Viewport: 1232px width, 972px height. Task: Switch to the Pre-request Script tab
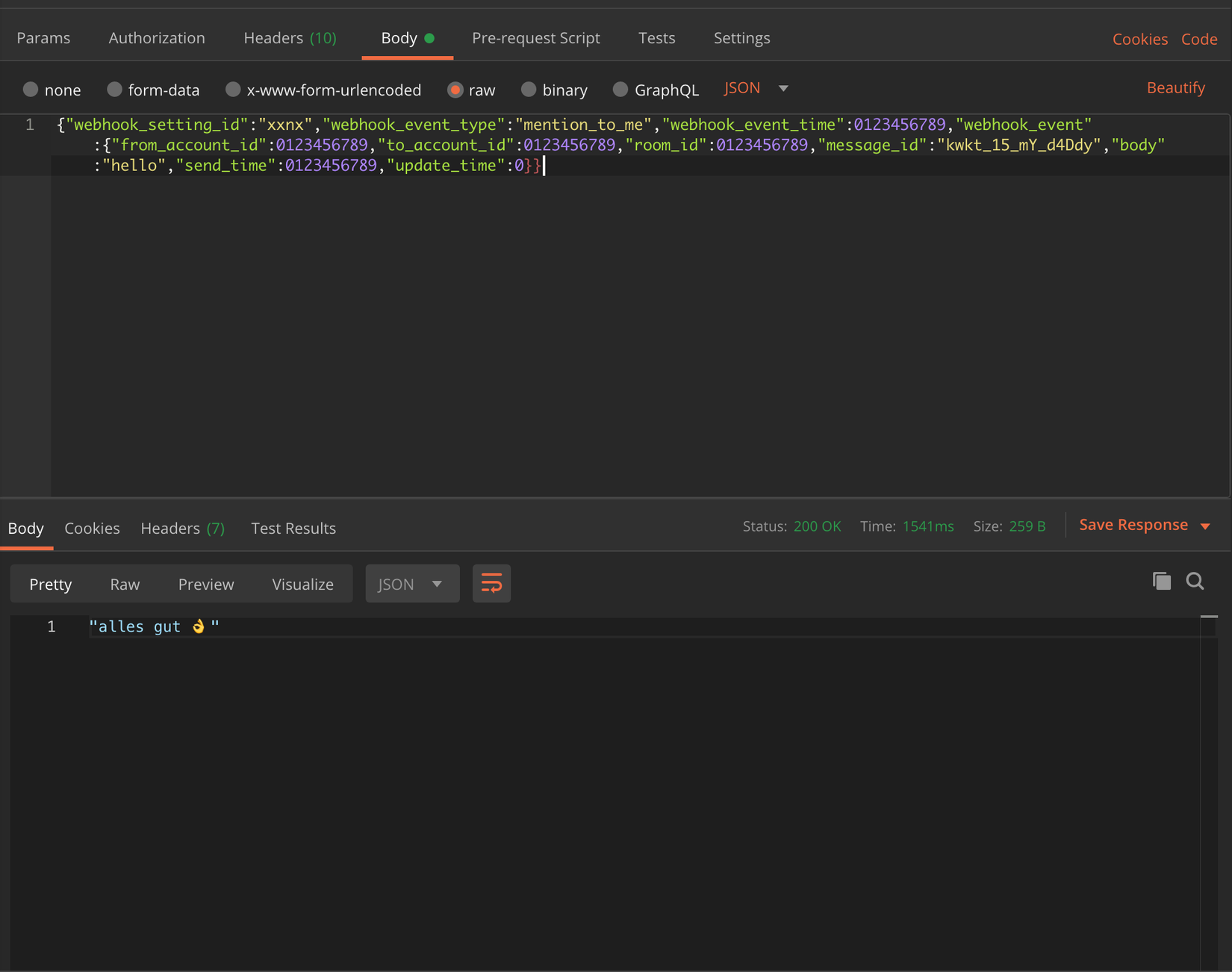click(x=535, y=38)
